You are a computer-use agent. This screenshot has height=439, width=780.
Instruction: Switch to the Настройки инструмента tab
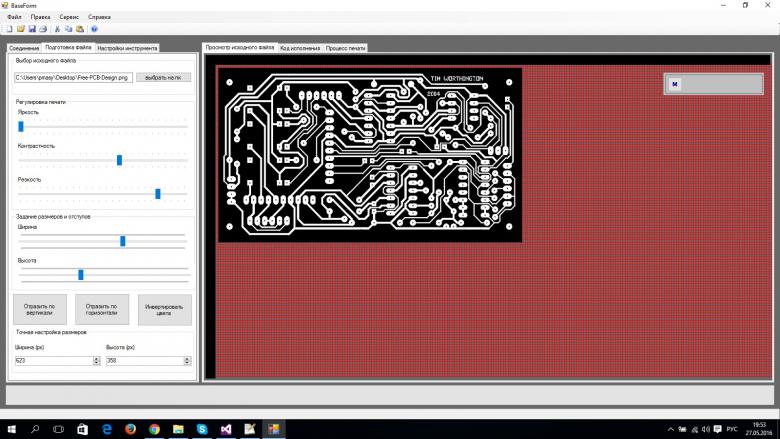point(128,47)
